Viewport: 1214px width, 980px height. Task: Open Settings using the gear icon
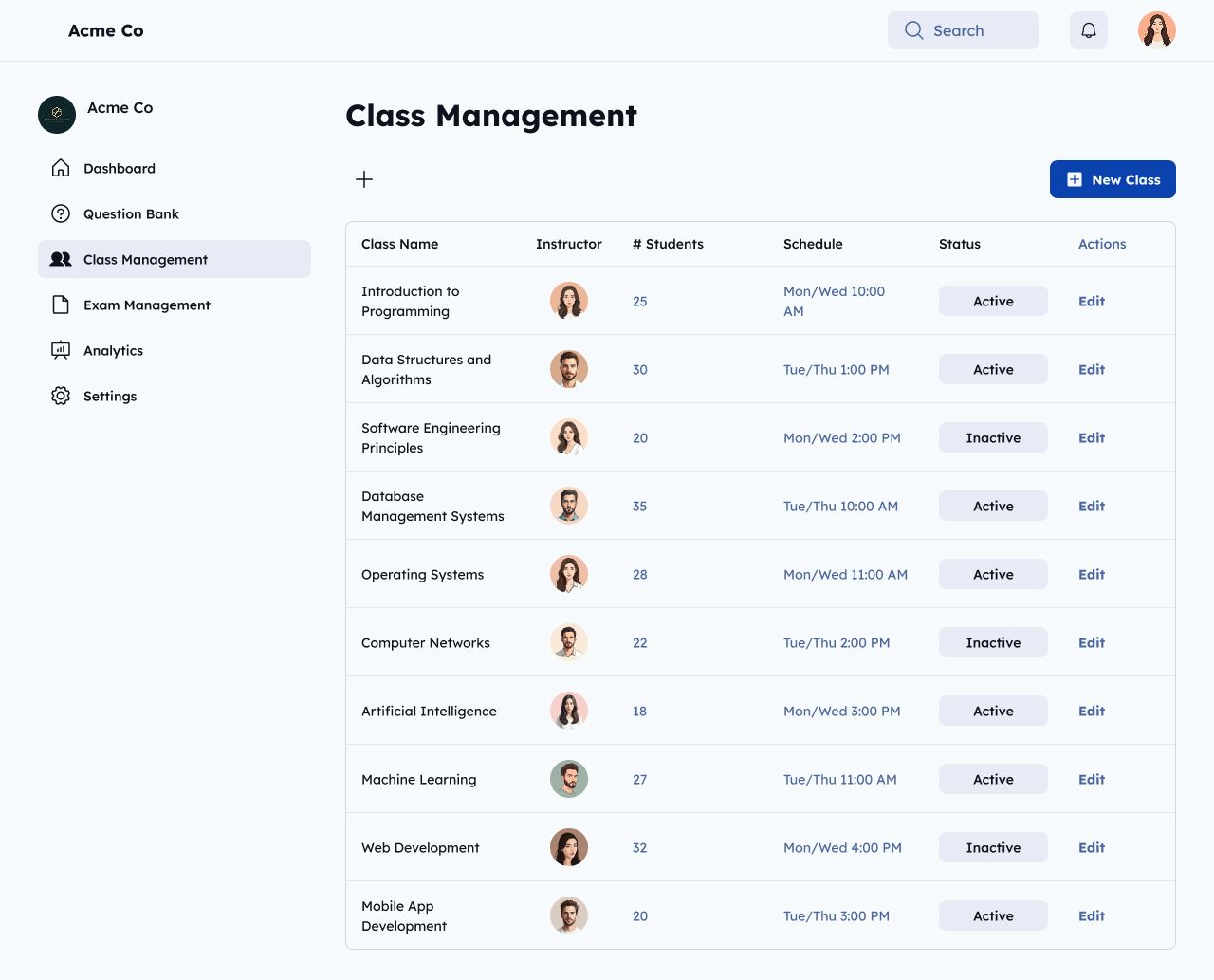61,396
